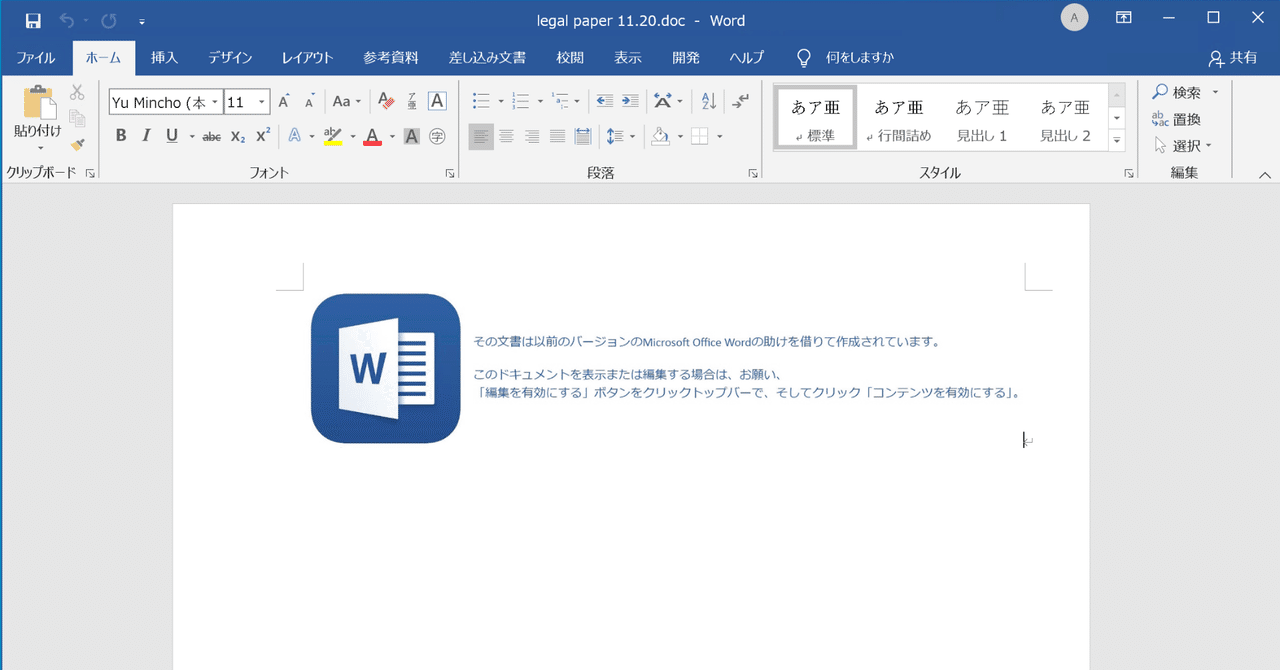Expand the borders dropdown arrow
The image size is (1280, 670).
(x=719, y=136)
